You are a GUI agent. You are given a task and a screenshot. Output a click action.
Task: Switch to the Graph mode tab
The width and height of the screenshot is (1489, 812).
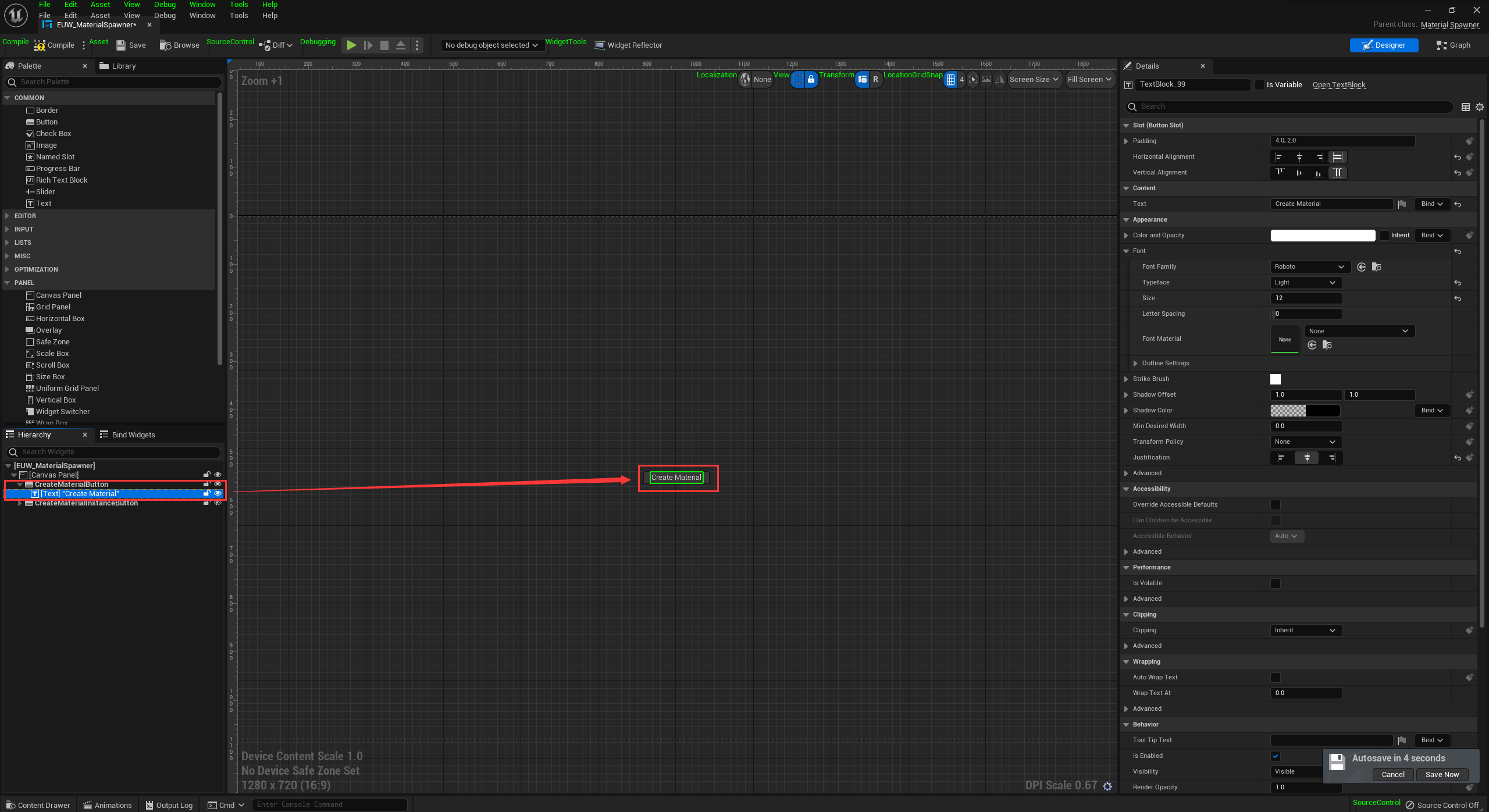coord(1453,45)
